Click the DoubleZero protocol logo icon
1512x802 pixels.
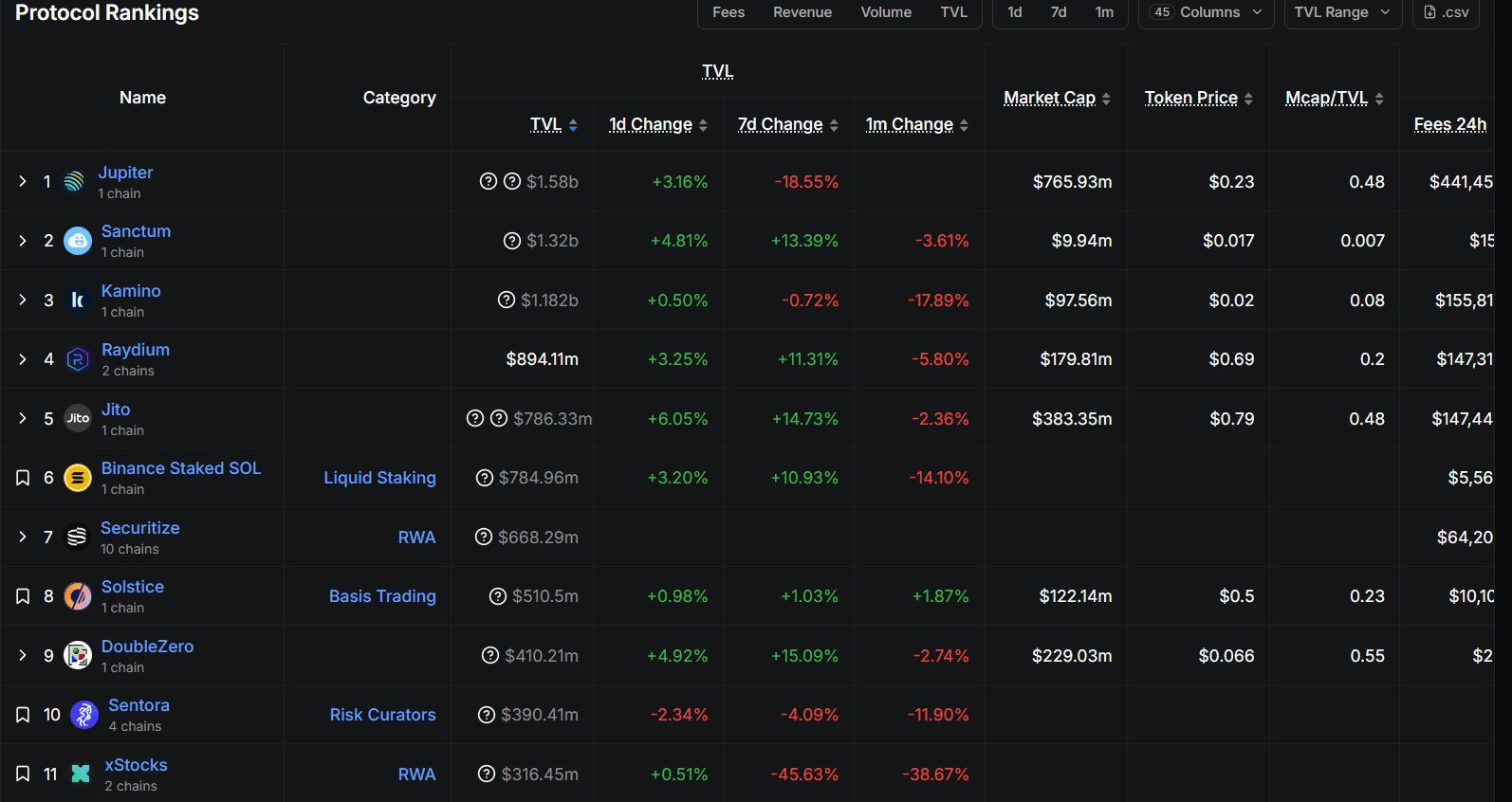tap(78, 655)
